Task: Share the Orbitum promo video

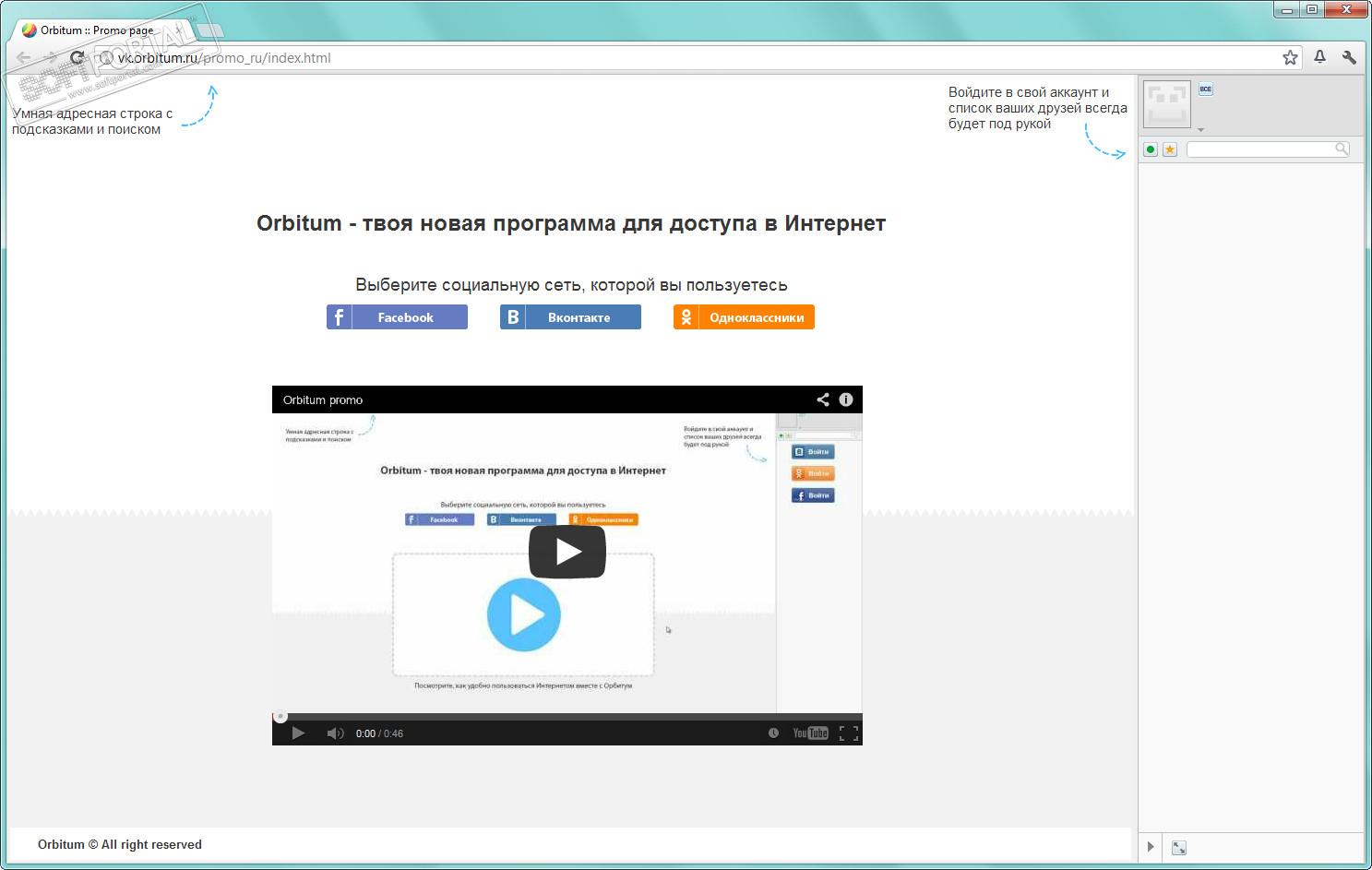Action: 822,399
